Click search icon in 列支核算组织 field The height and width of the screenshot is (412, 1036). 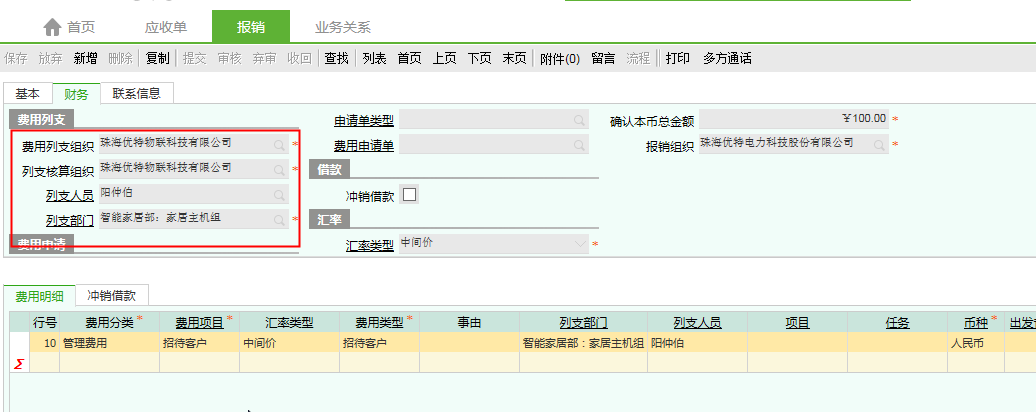[280, 169]
